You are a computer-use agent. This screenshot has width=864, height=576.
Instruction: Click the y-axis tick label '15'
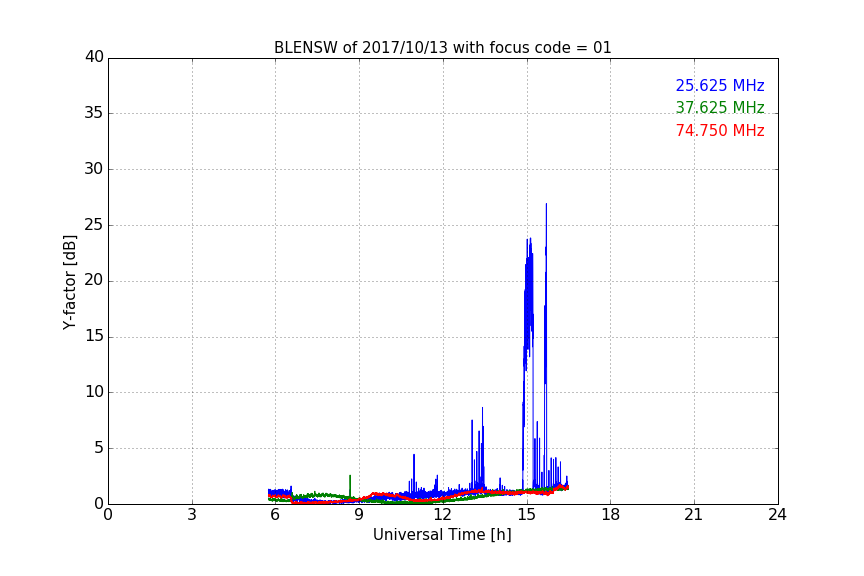[94, 336]
